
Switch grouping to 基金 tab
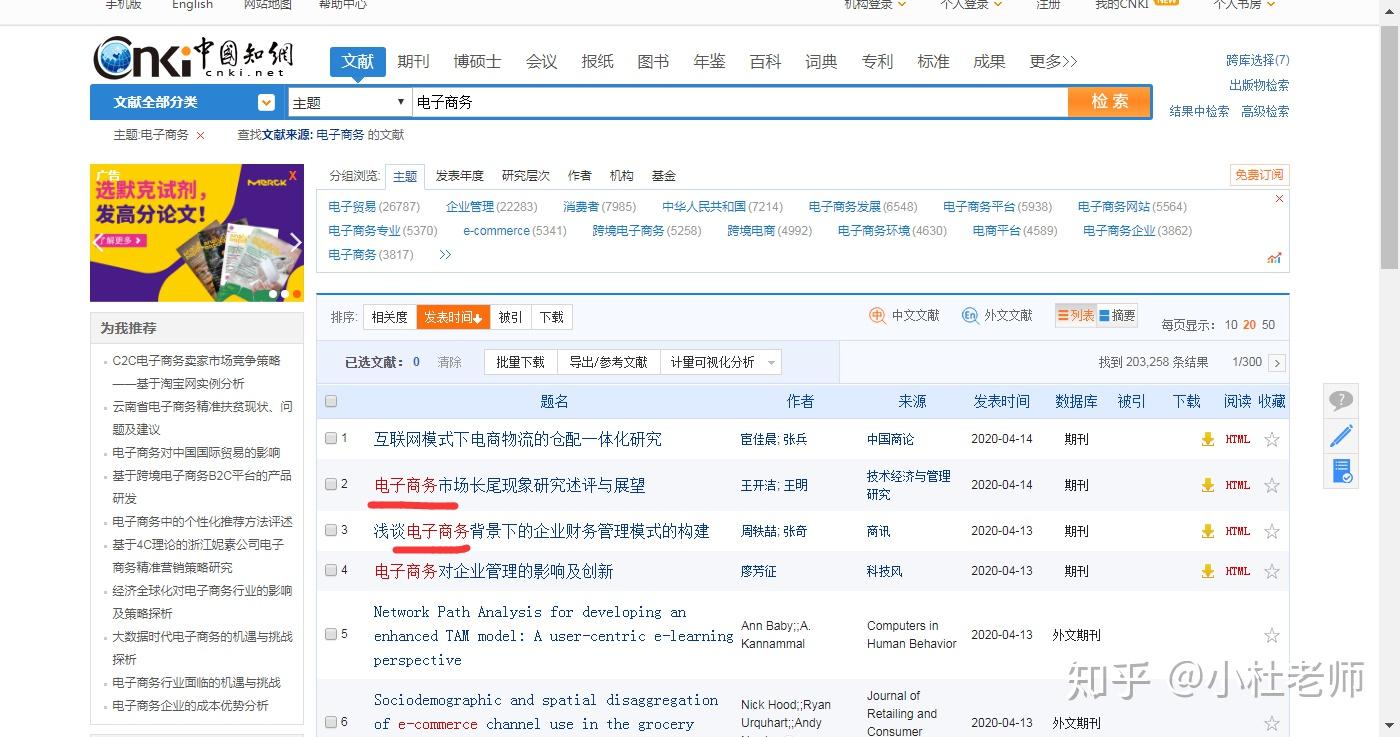click(664, 176)
